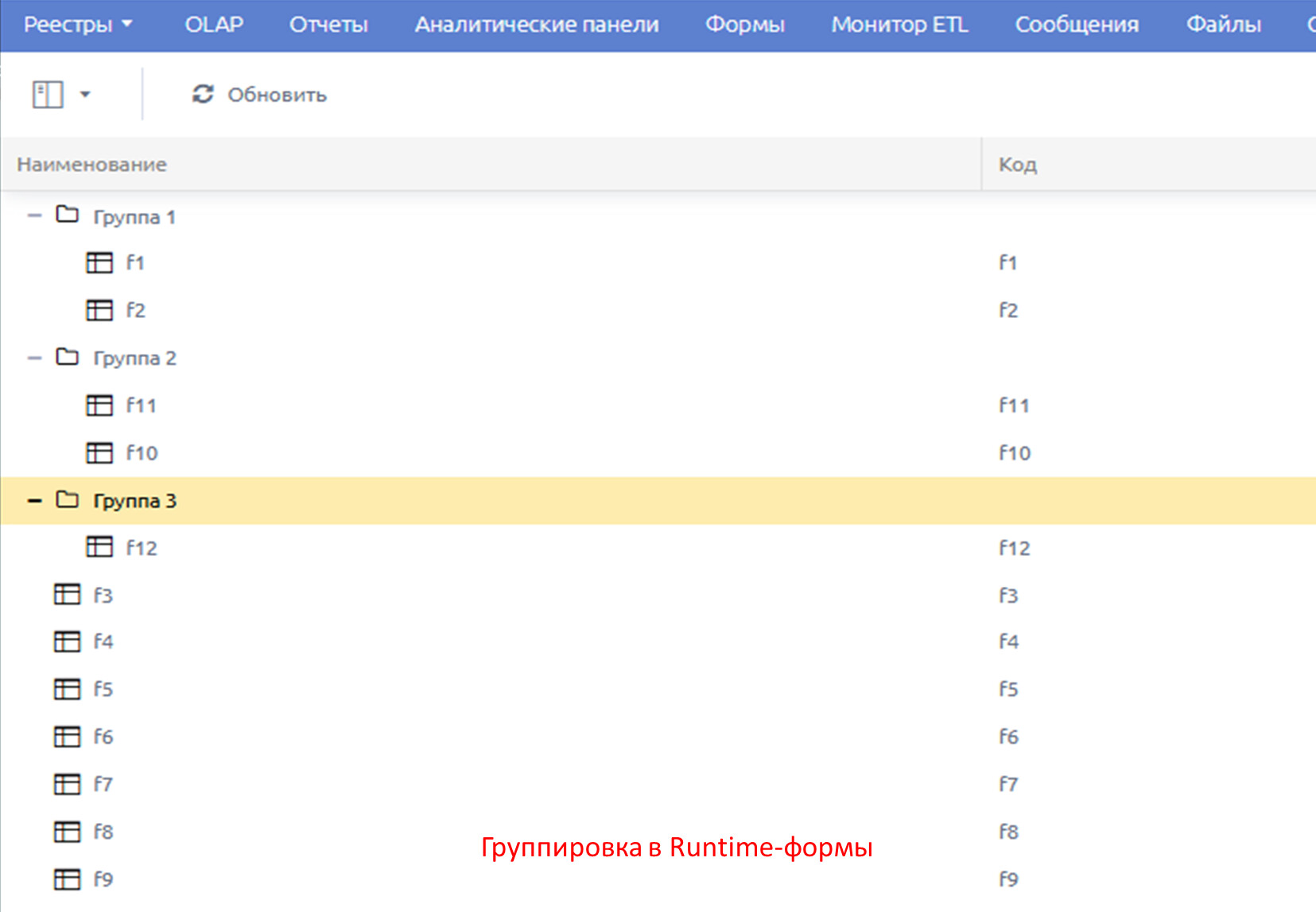
Task: Click the table icon of form F1
Action: click(x=99, y=262)
